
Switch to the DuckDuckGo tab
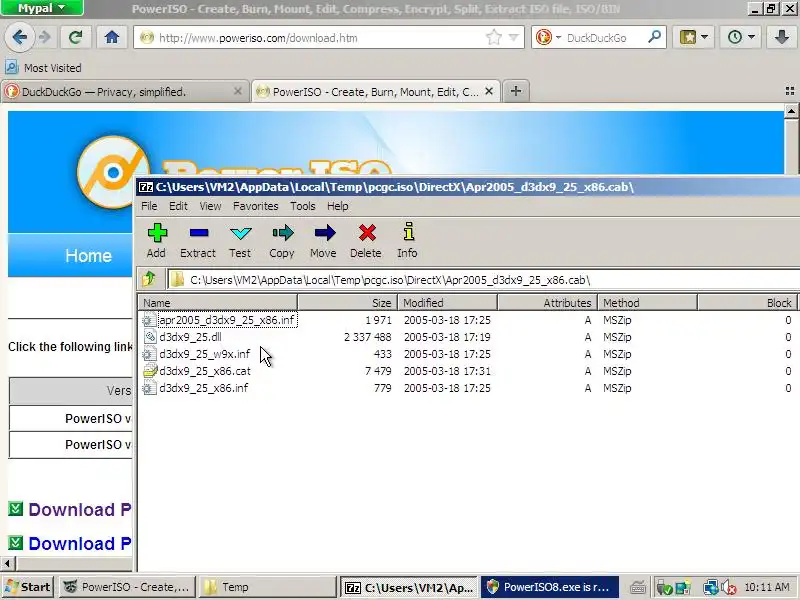coord(125,91)
